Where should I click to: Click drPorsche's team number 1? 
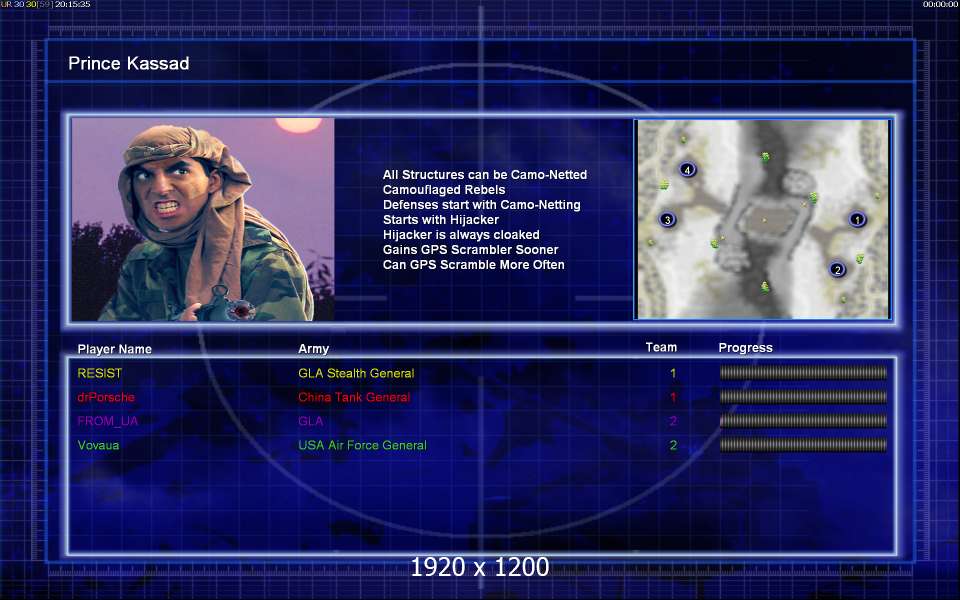(x=673, y=397)
